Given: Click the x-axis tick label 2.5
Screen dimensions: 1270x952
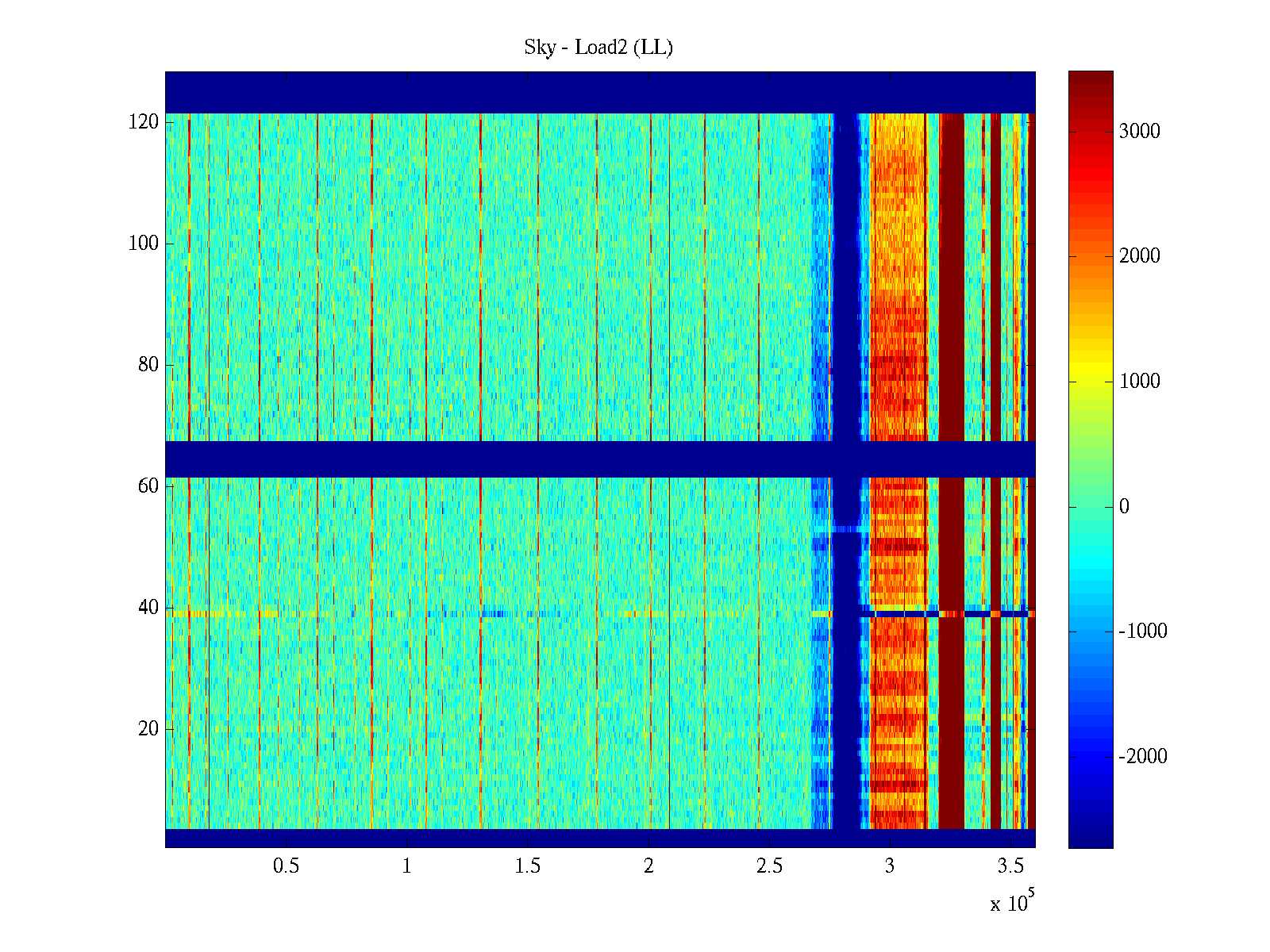Looking at the screenshot, I should click(769, 866).
